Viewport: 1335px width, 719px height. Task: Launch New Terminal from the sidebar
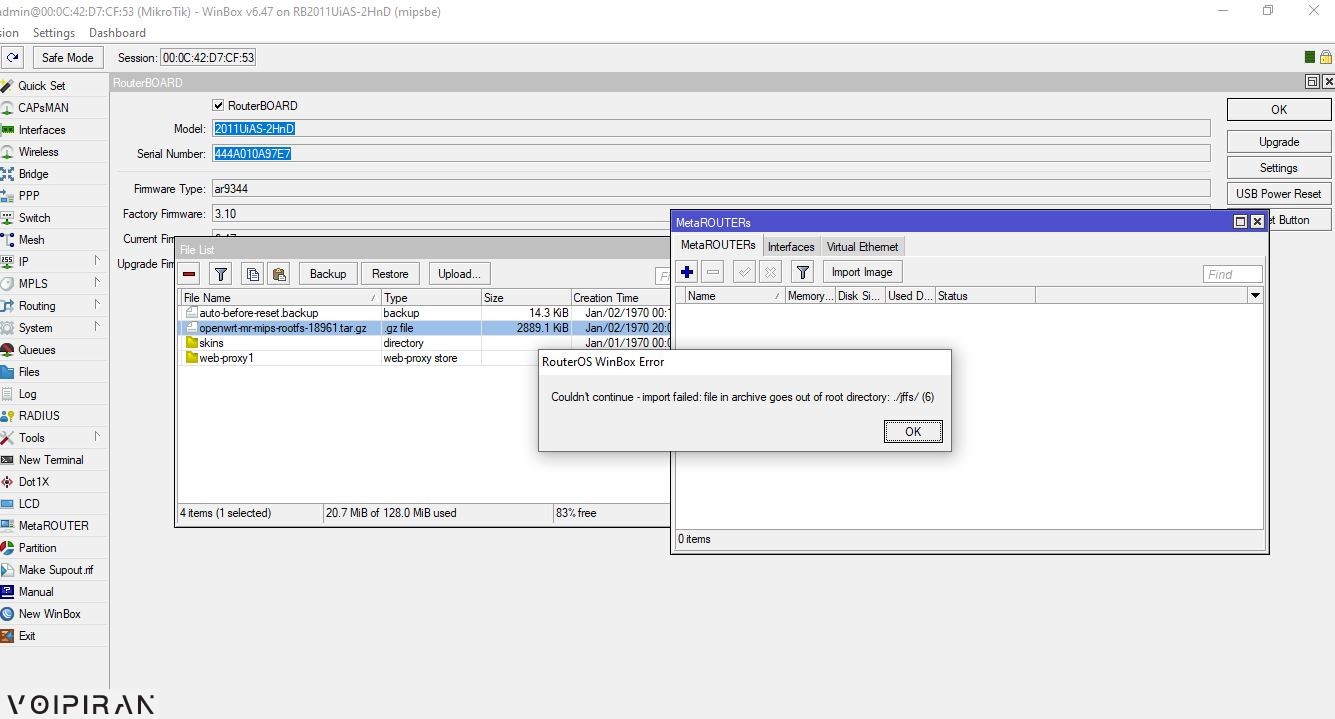pos(51,460)
